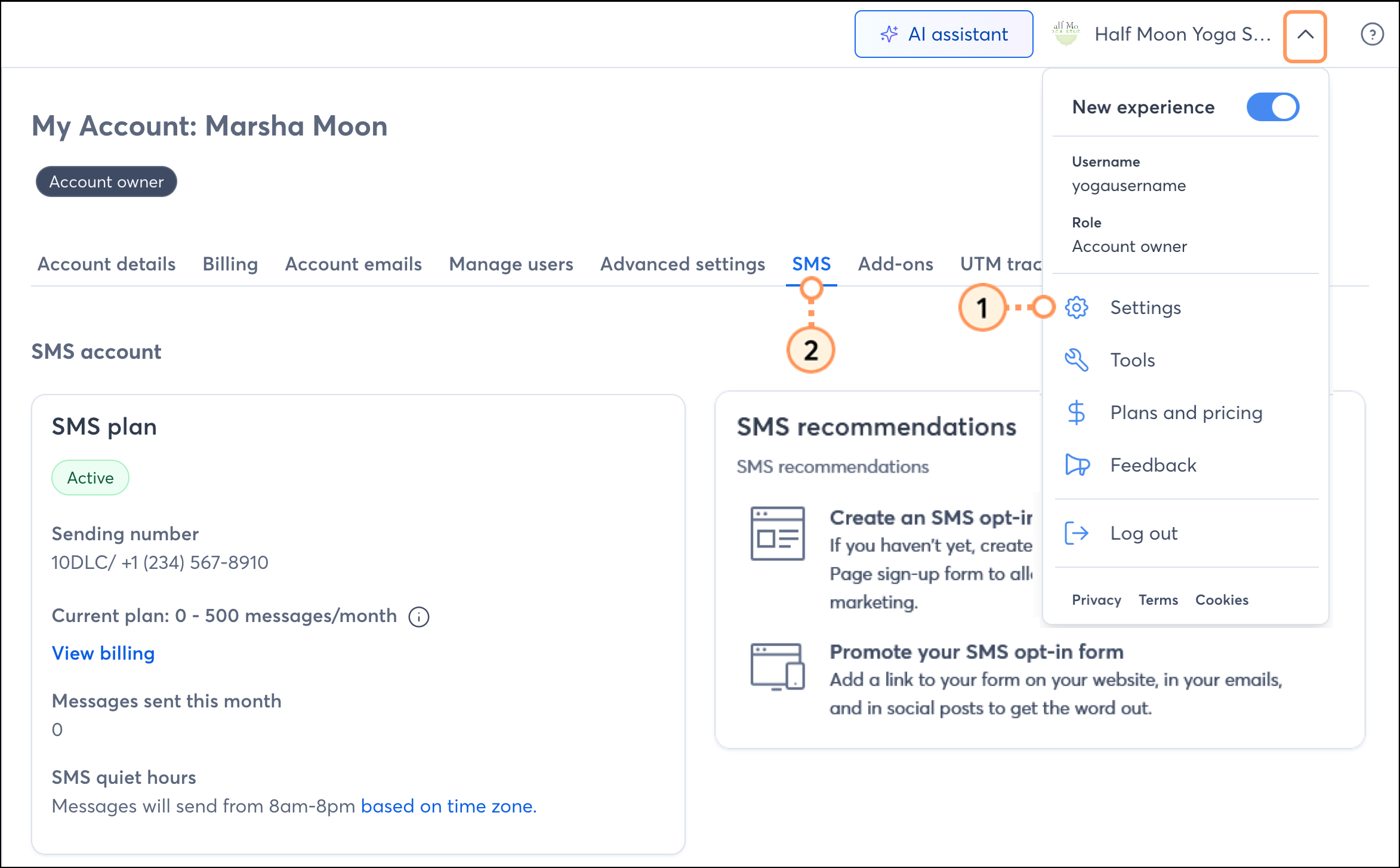
Task: Collapse the account menu chevron
Action: coord(1305,36)
